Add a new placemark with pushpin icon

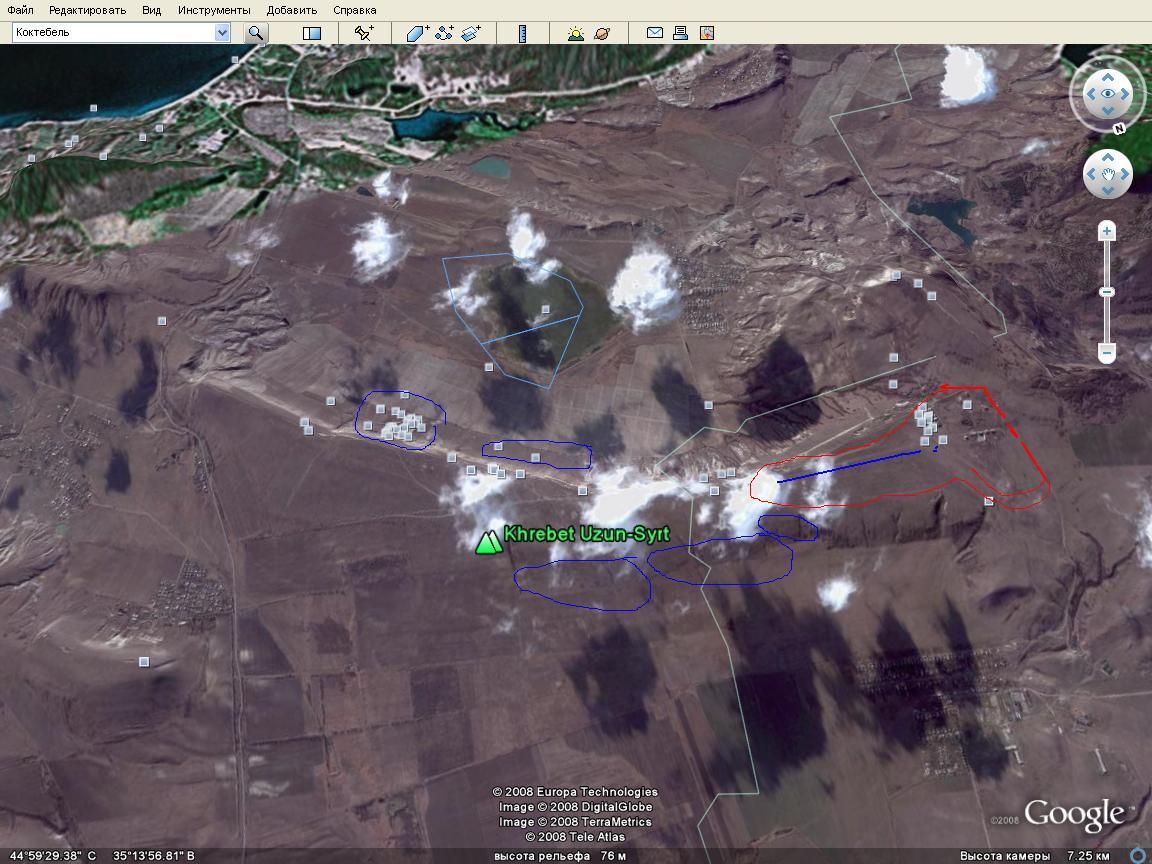coord(365,33)
